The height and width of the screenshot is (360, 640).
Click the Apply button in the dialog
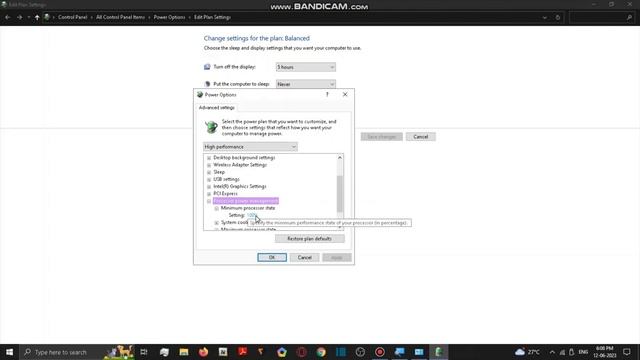pyautogui.click(x=337, y=257)
